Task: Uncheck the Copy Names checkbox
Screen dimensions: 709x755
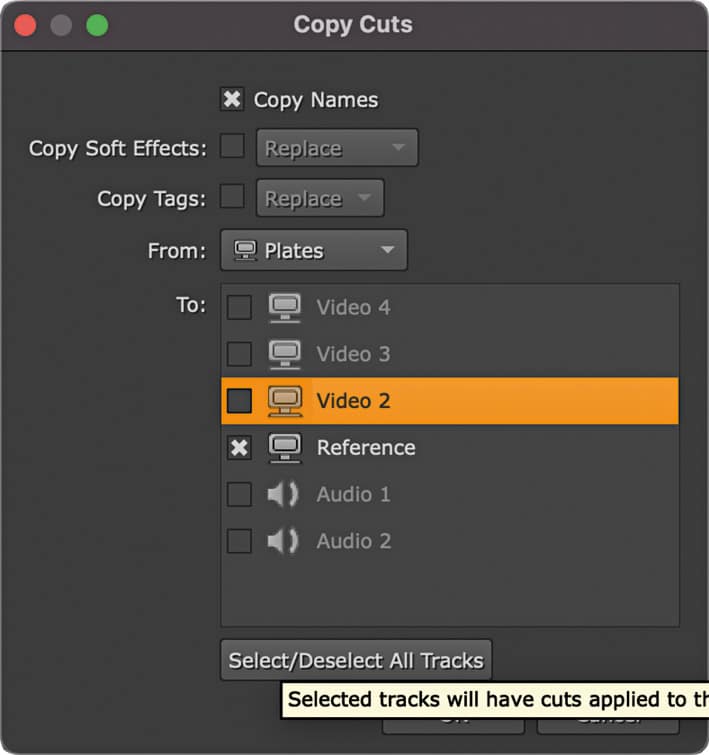Action: (232, 99)
